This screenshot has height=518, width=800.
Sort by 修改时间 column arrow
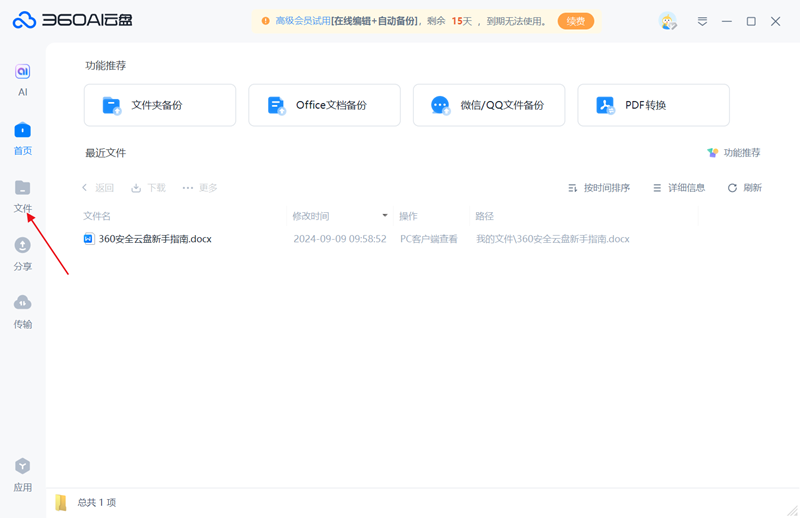pos(385,216)
